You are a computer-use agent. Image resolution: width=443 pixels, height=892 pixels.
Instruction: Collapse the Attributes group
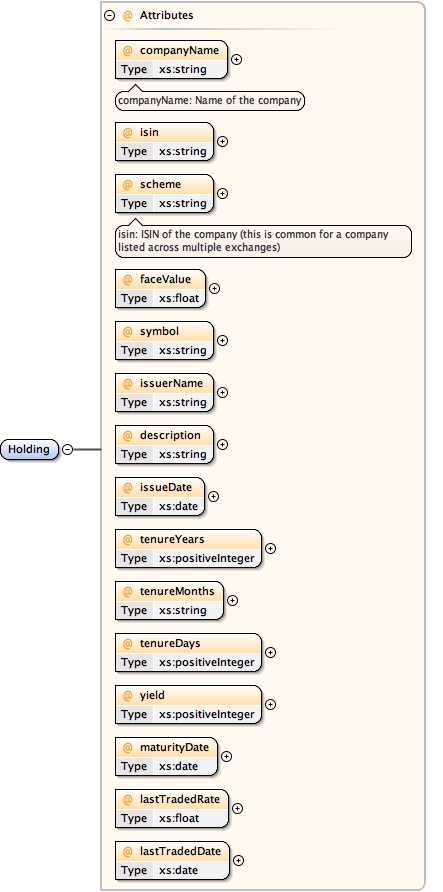coord(110,16)
